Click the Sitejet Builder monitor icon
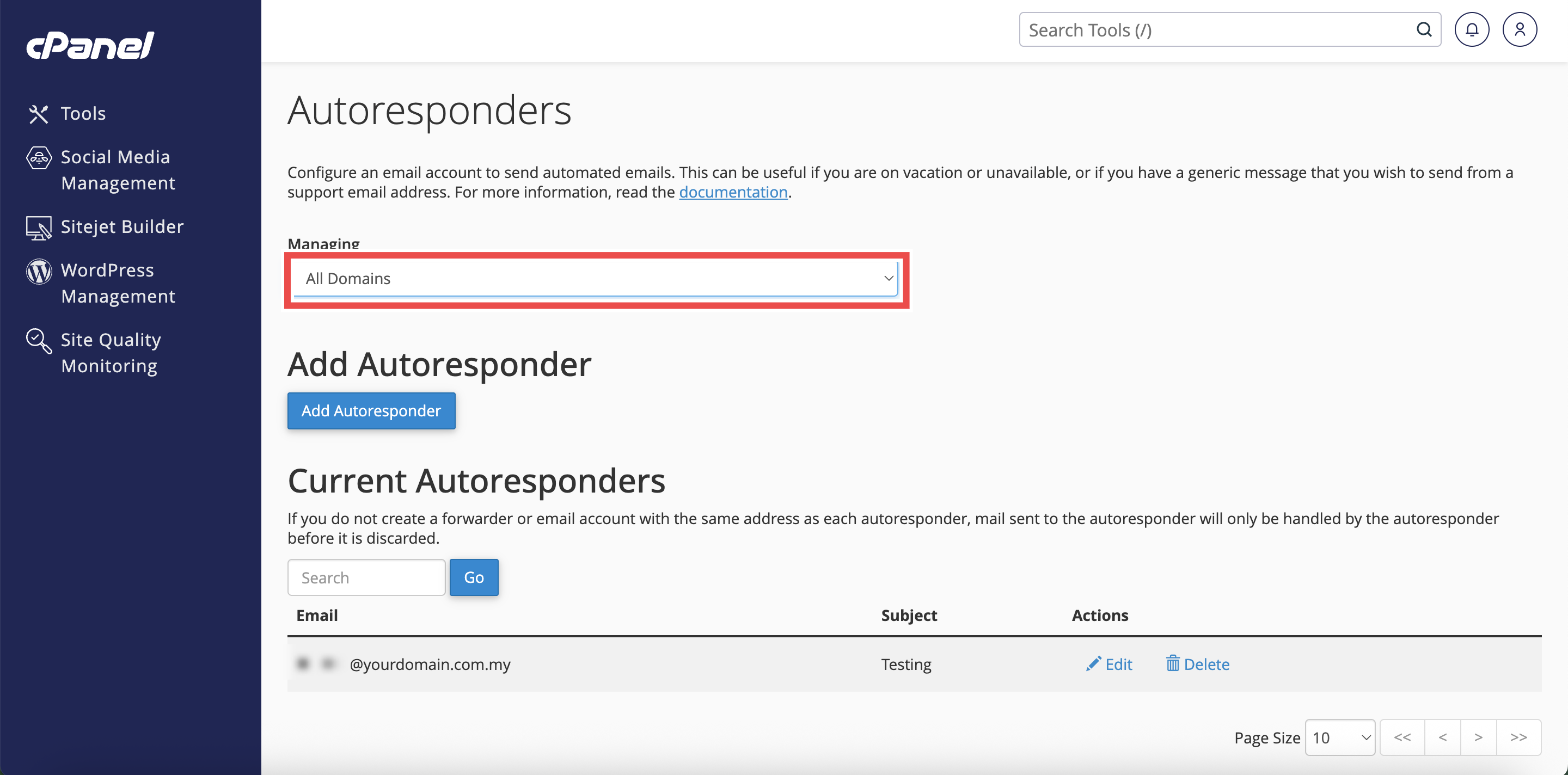This screenshot has width=1568, height=775. click(x=38, y=227)
